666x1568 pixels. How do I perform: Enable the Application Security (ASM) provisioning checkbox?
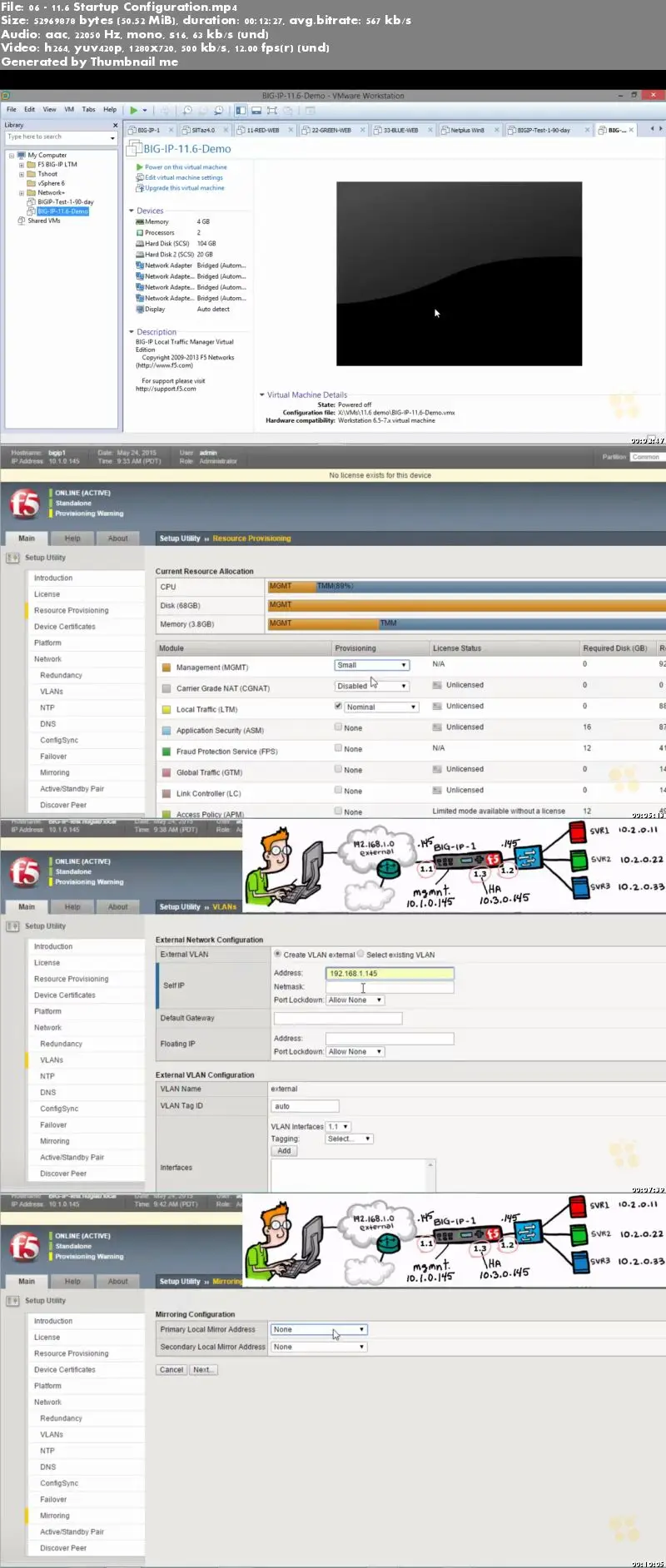coord(338,727)
